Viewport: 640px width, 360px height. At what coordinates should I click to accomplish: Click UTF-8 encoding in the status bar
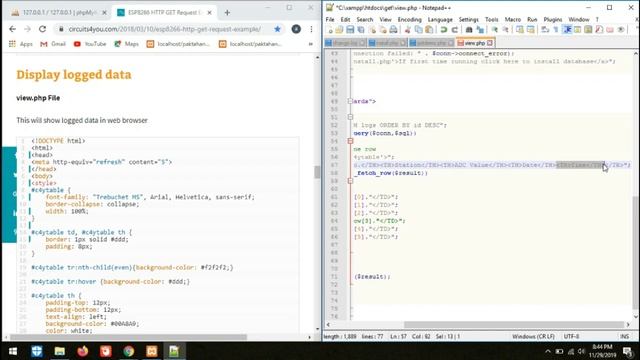pos(571,337)
